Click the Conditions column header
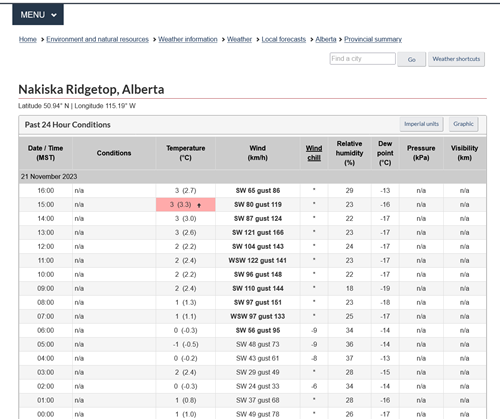The height and width of the screenshot is (419, 500). click(x=114, y=153)
